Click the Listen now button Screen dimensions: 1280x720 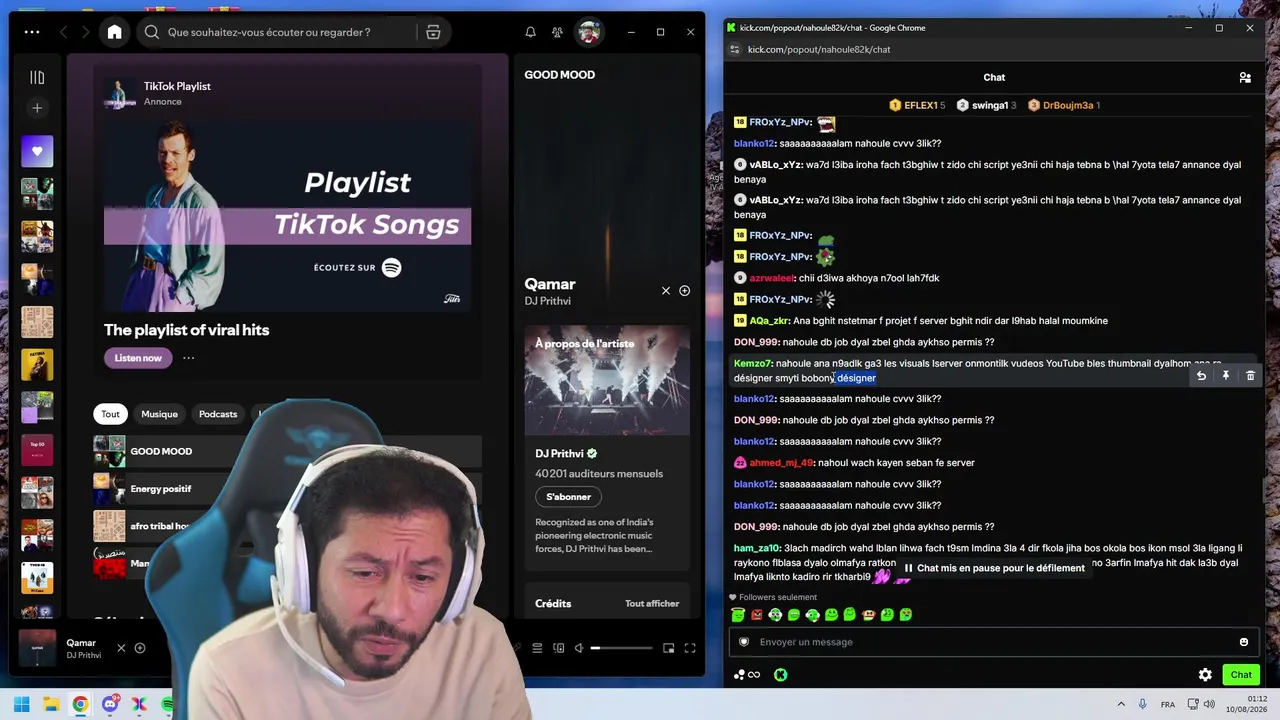[138, 358]
